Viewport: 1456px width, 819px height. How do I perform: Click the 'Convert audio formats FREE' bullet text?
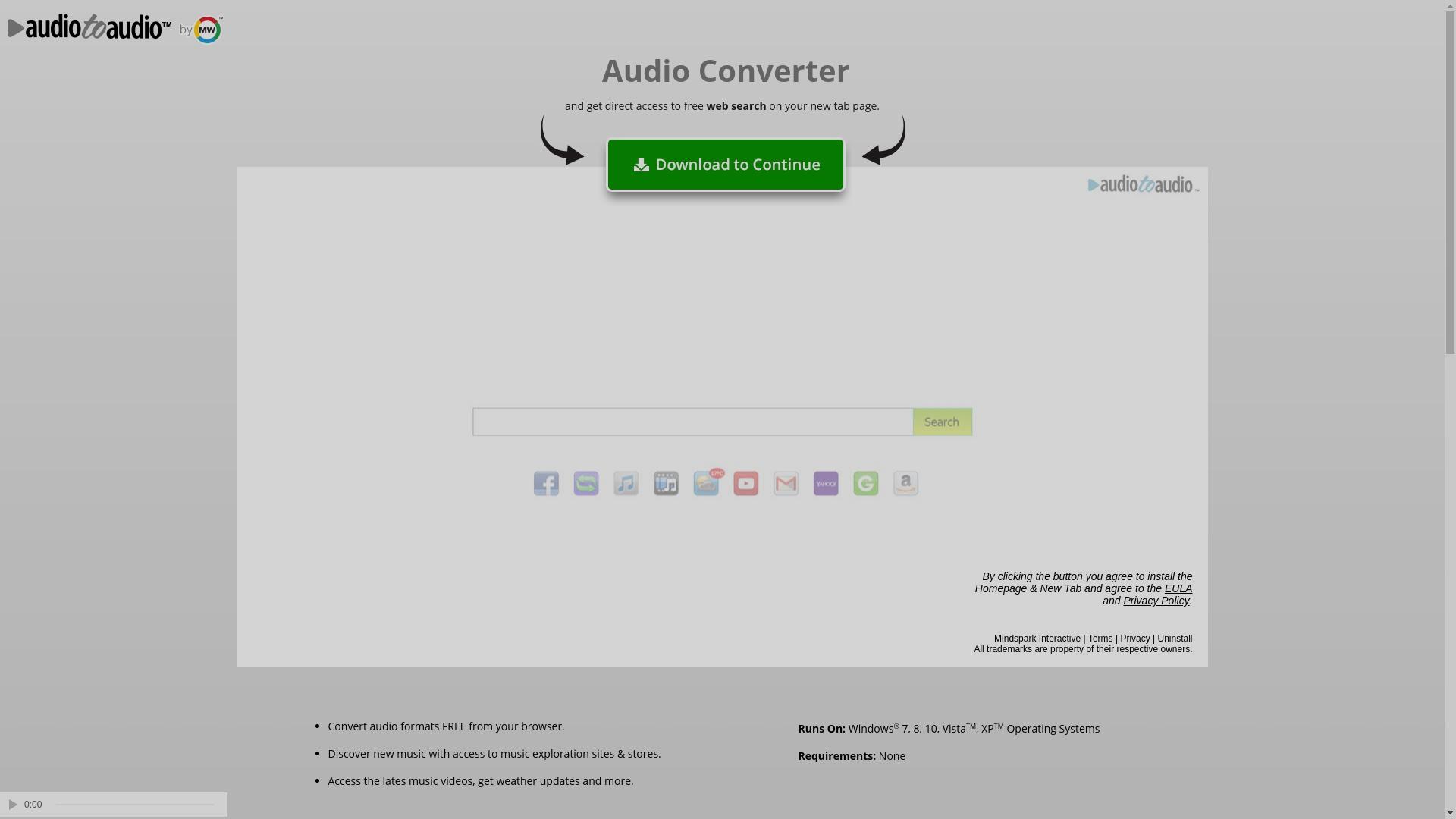(446, 726)
